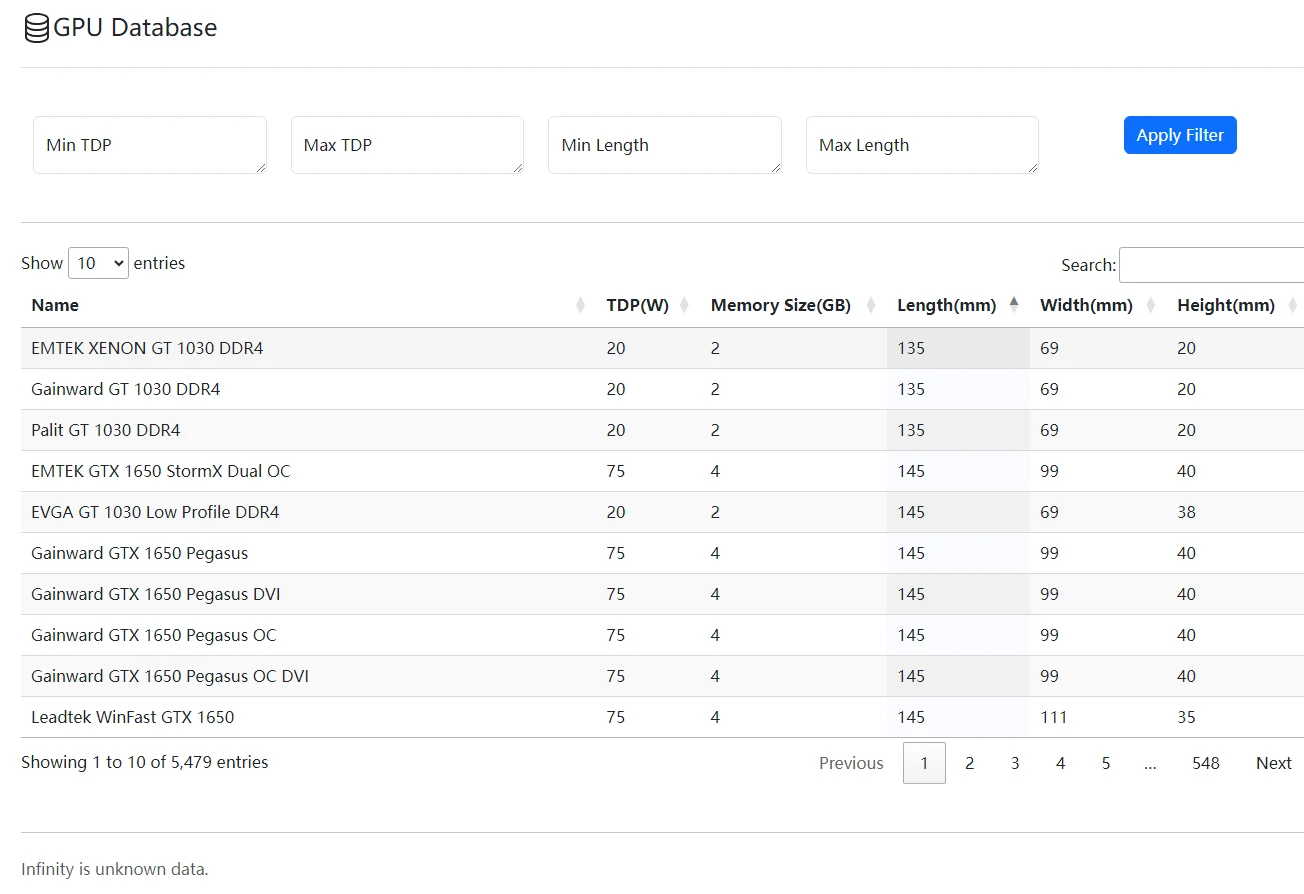Click height value 35 in Leadtek row

click(1187, 717)
